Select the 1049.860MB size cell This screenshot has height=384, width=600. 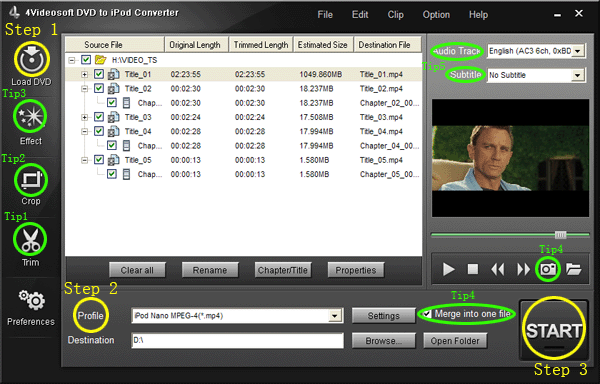click(x=320, y=74)
